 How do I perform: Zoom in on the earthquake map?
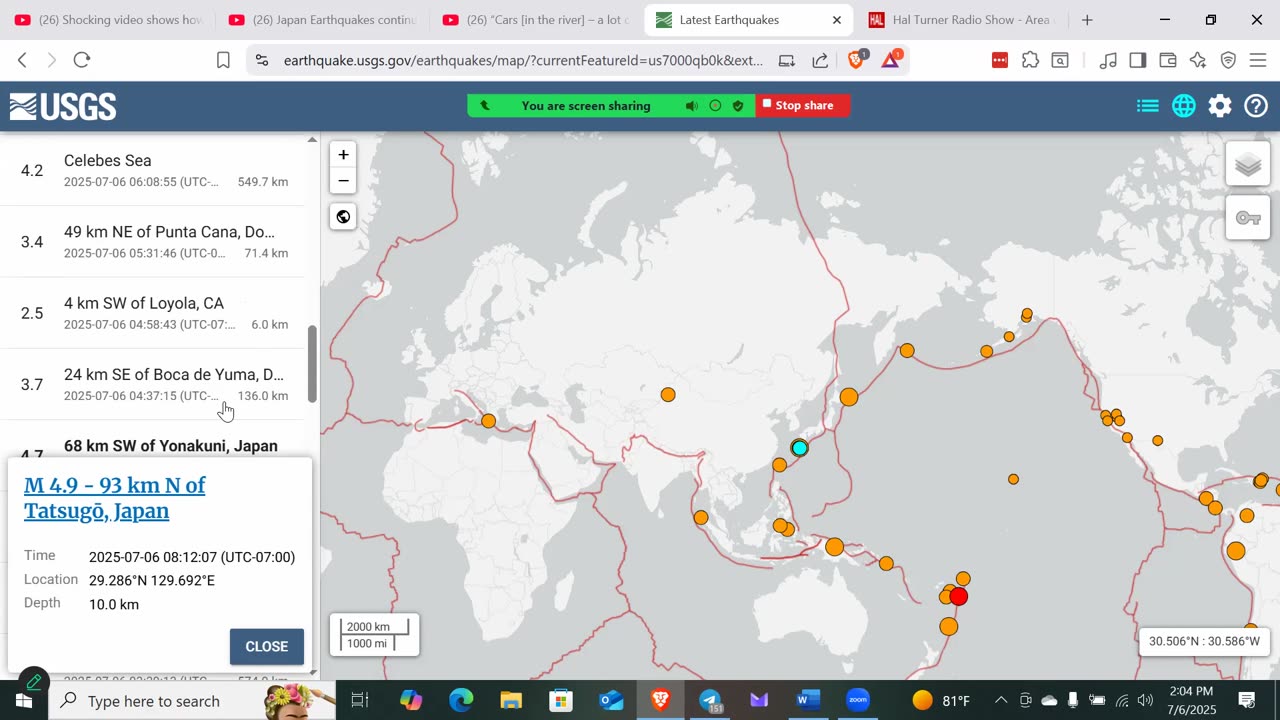click(343, 155)
